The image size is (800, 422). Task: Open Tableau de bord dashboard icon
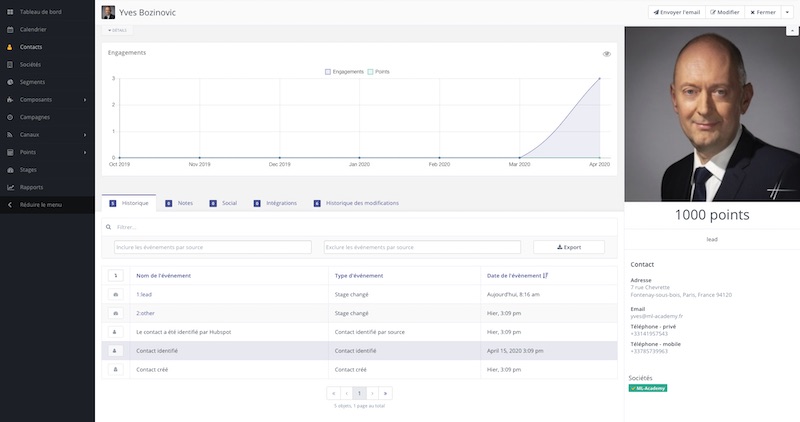click(x=10, y=12)
